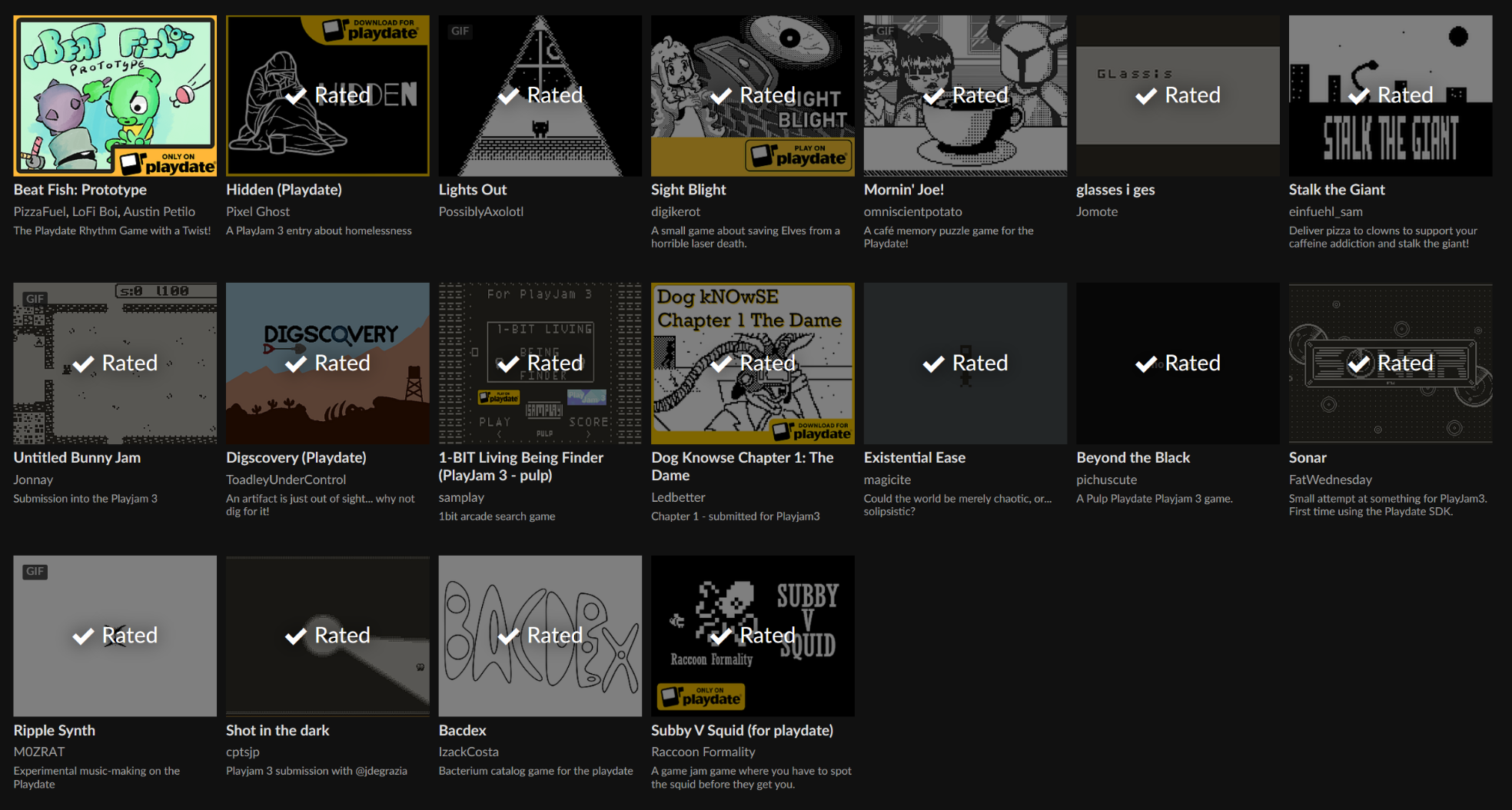1512x810 pixels.
Task: Click the Rated checkmark on Beyond the Black
Action: (1145, 364)
